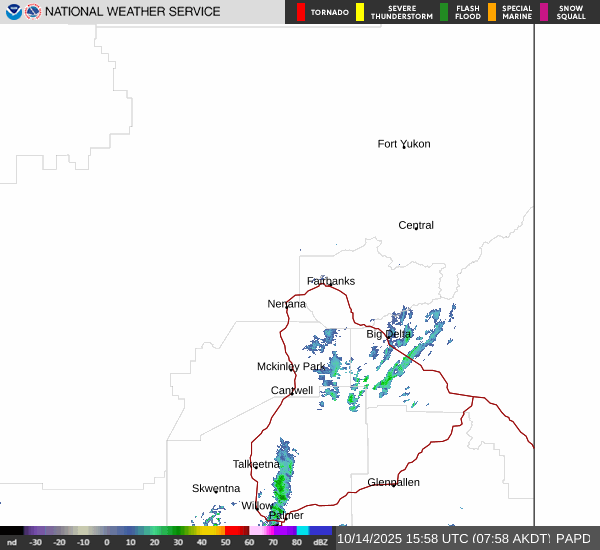Image resolution: width=600 pixels, height=550 pixels.
Task: Select the Fort Yukon location marker
Action: coord(404,145)
